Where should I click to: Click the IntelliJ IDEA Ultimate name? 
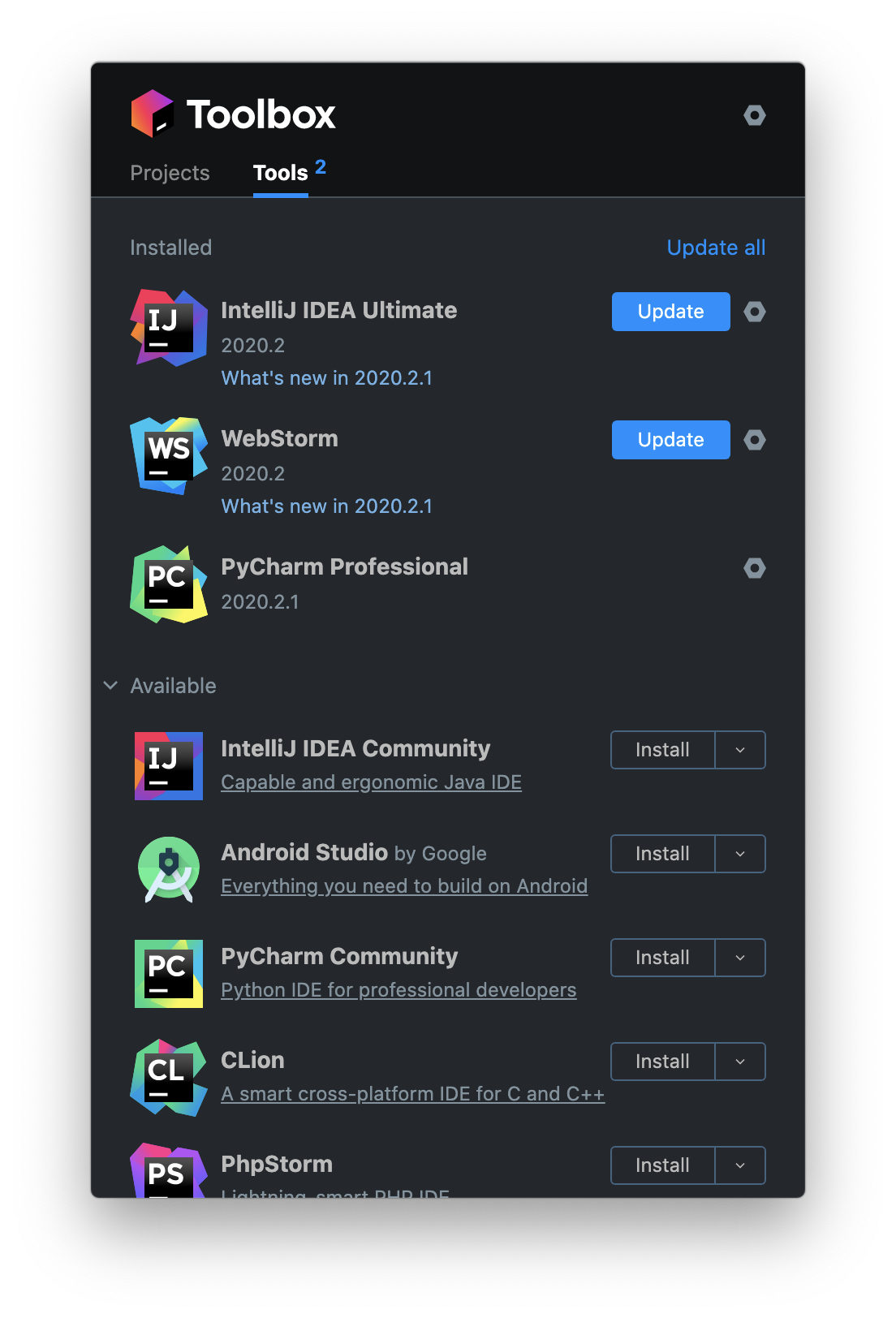(x=339, y=310)
